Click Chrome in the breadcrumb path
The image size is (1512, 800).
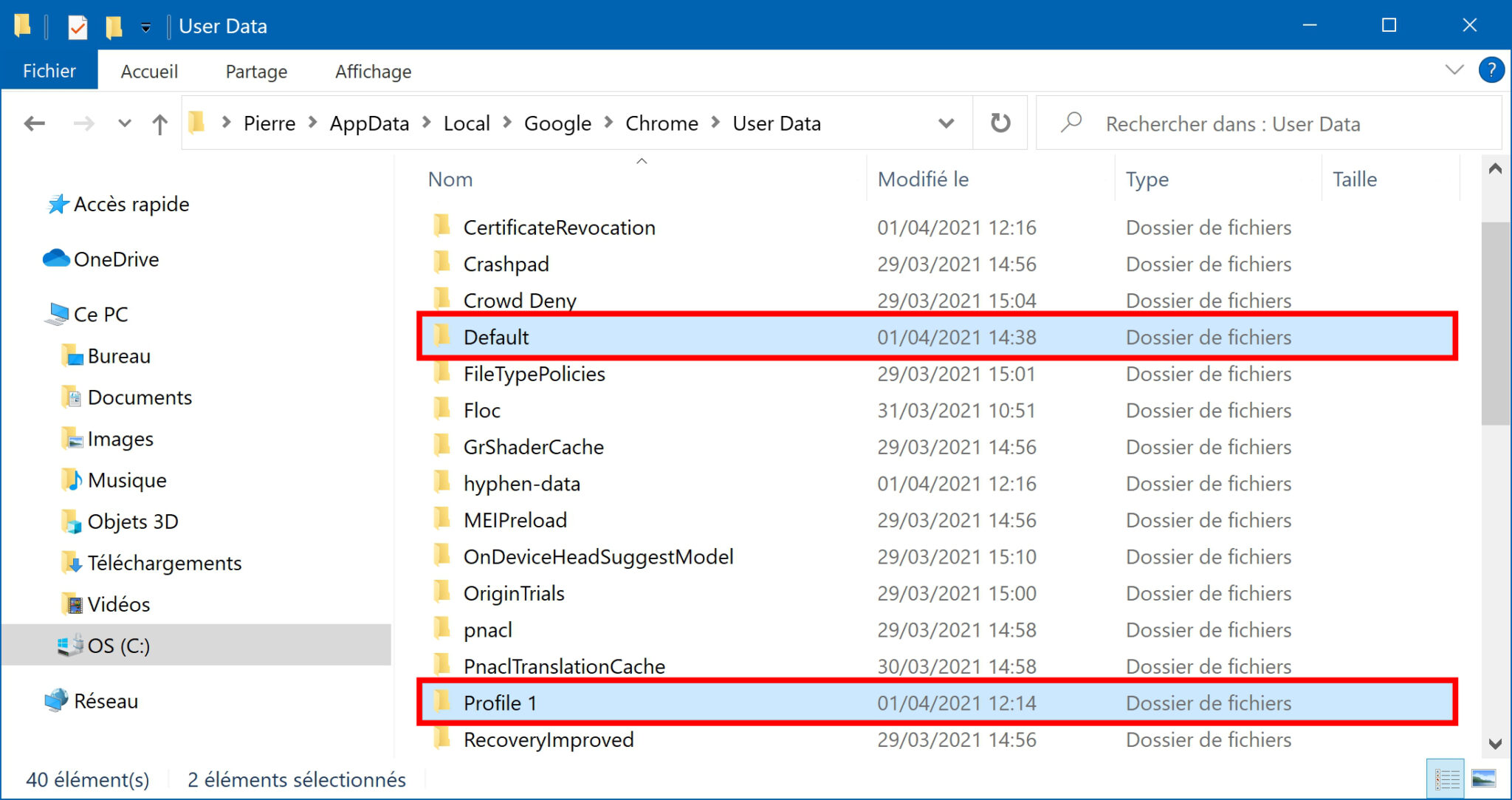coord(661,123)
